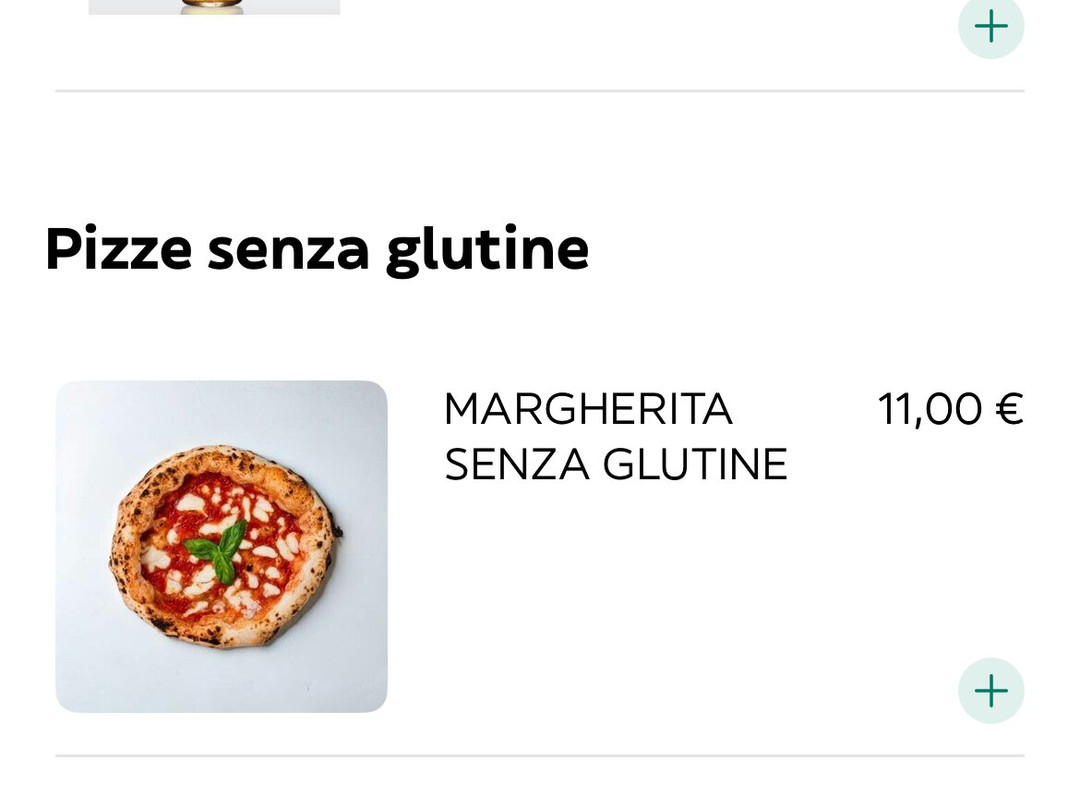Click the basil leaf on the pizza photo
This screenshot has width=1080, height=808.
220,550
